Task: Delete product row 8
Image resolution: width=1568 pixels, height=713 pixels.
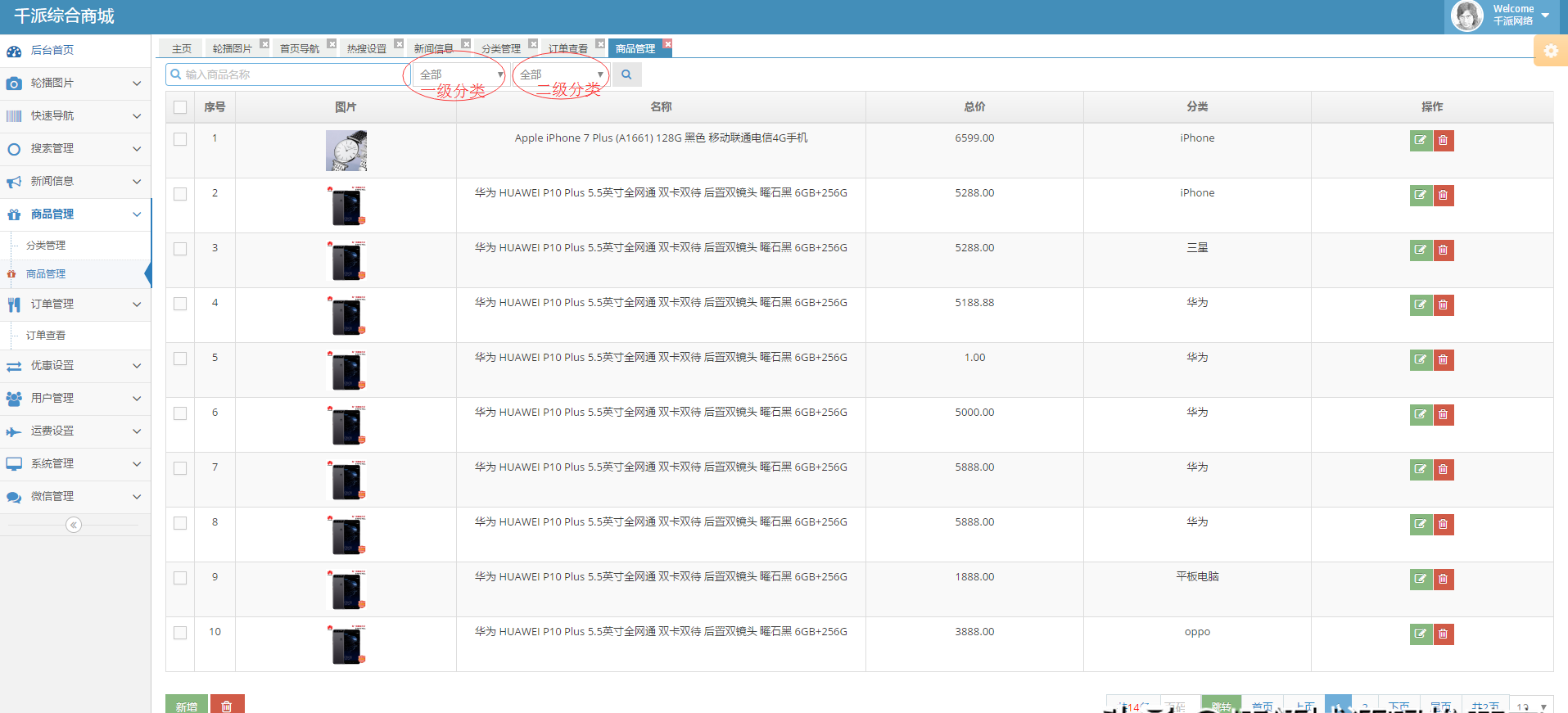Action: (x=1443, y=525)
